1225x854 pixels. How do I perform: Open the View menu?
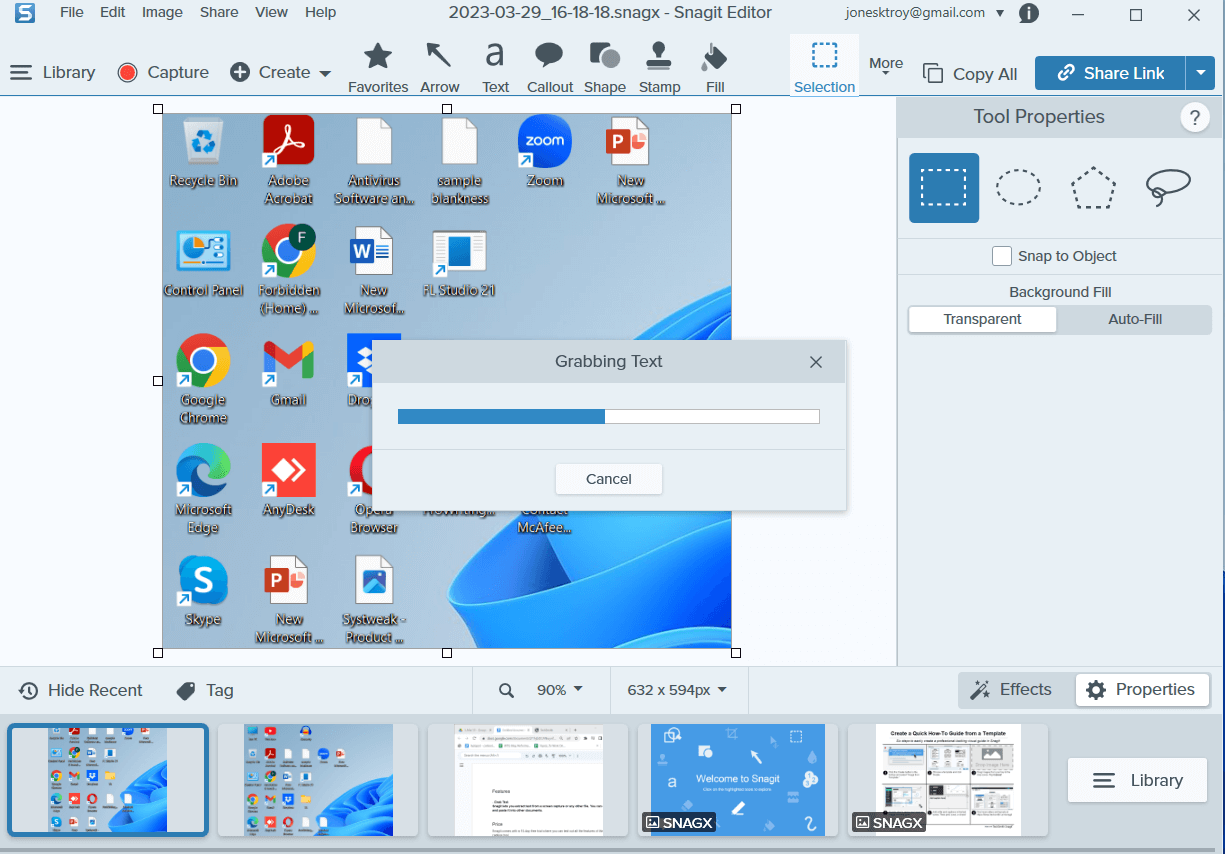pyautogui.click(x=271, y=13)
